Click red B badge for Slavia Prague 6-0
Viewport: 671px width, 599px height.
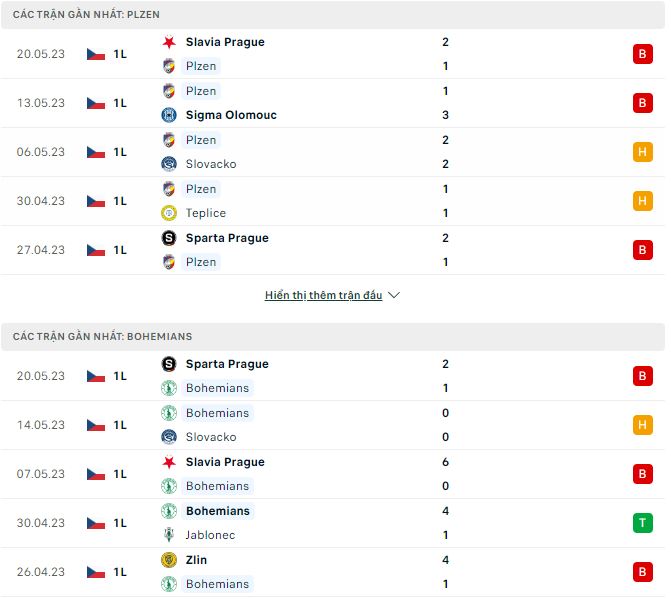point(643,473)
